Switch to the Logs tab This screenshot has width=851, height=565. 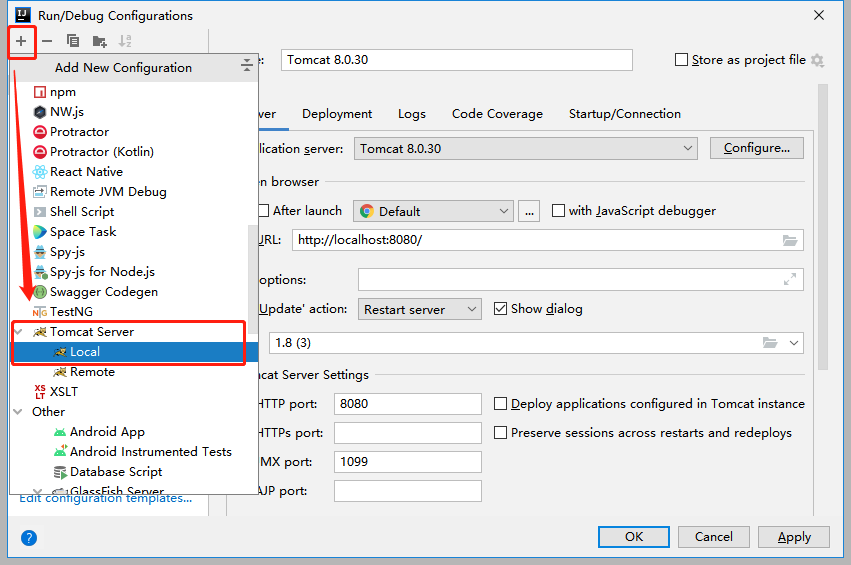pos(412,114)
